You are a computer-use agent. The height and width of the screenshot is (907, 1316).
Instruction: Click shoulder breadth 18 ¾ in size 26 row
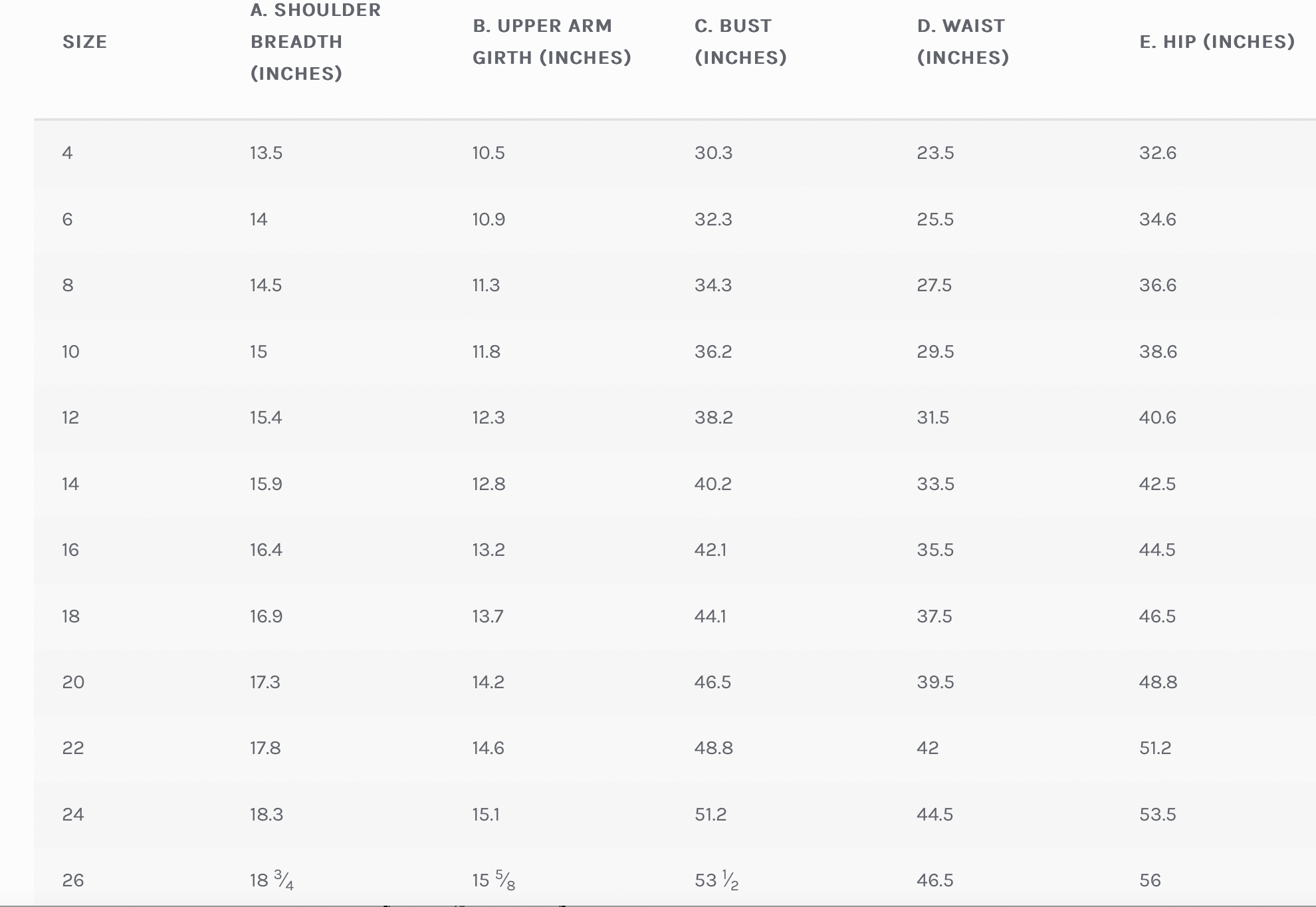pyautogui.click(x=272, y=880)
